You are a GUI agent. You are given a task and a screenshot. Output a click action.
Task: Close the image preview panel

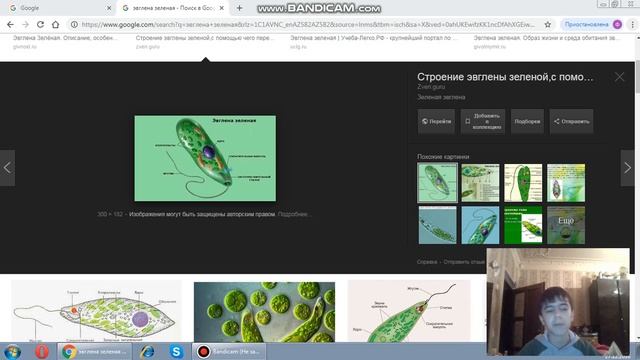pos(619,77)
